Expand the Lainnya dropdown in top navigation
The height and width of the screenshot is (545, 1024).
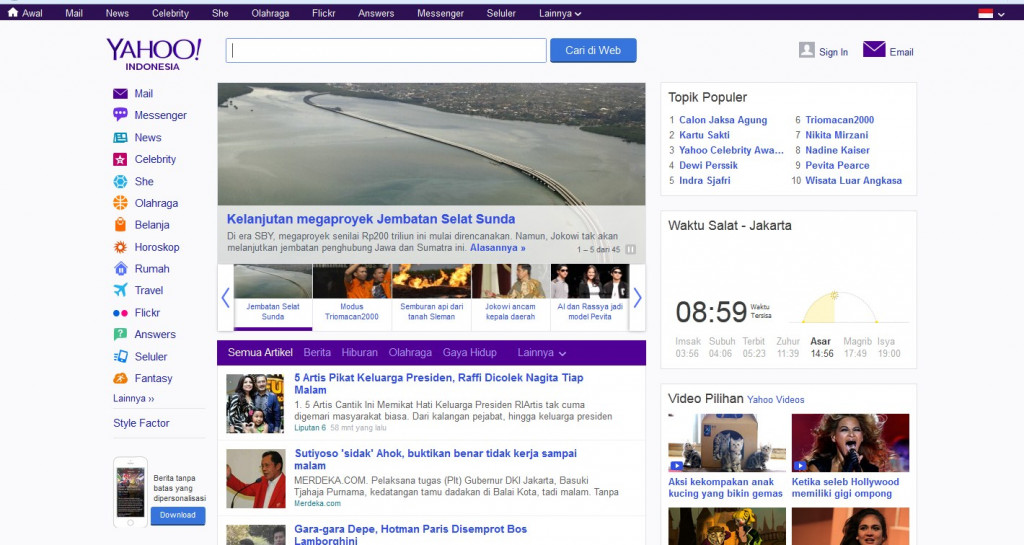click(560, 13)
